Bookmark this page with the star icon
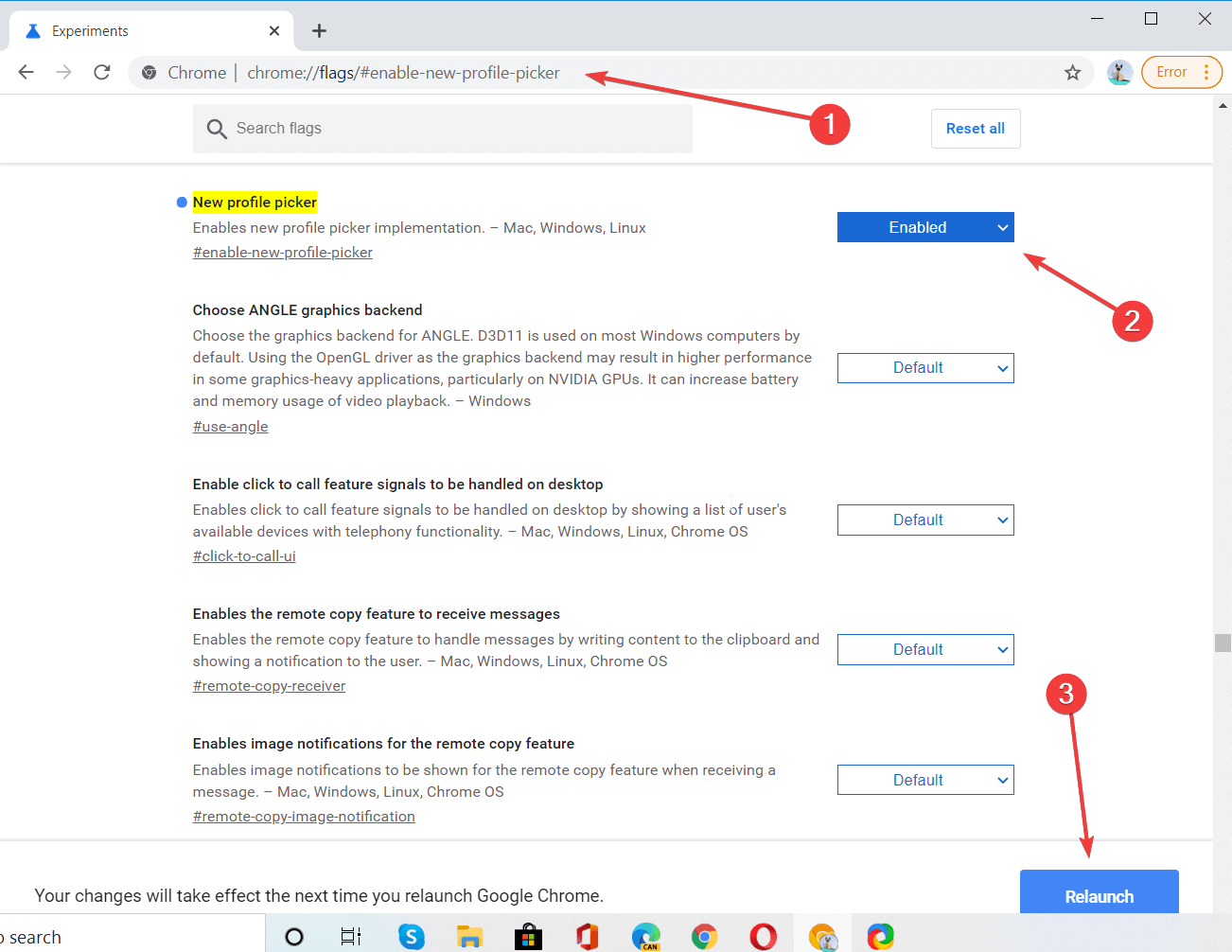Screen dimensions: 1232x952 [x=1072, y=73]
